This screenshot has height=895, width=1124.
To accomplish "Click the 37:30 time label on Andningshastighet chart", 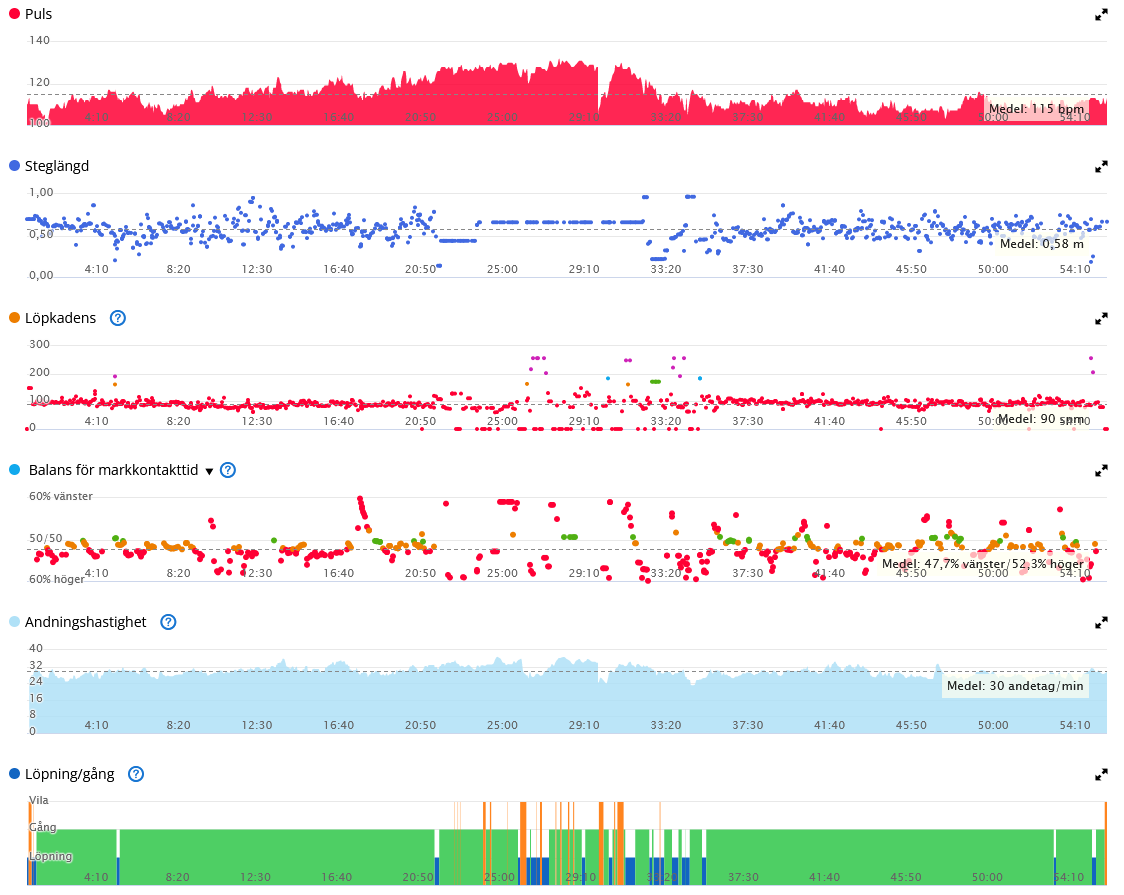I will point(748,724).
